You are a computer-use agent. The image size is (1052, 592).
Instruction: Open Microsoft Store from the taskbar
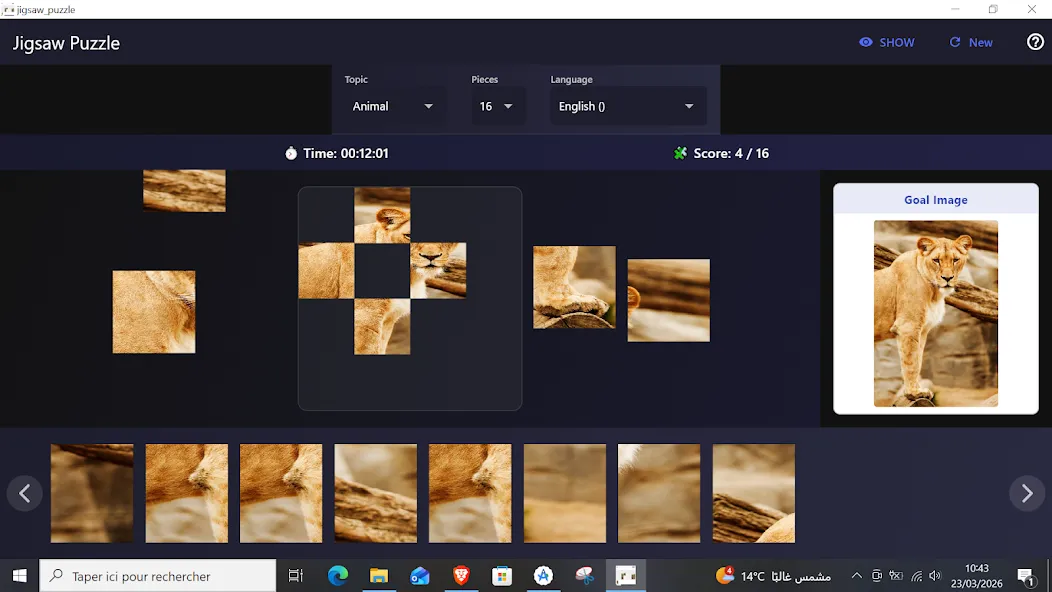click(x=502, y=576)
